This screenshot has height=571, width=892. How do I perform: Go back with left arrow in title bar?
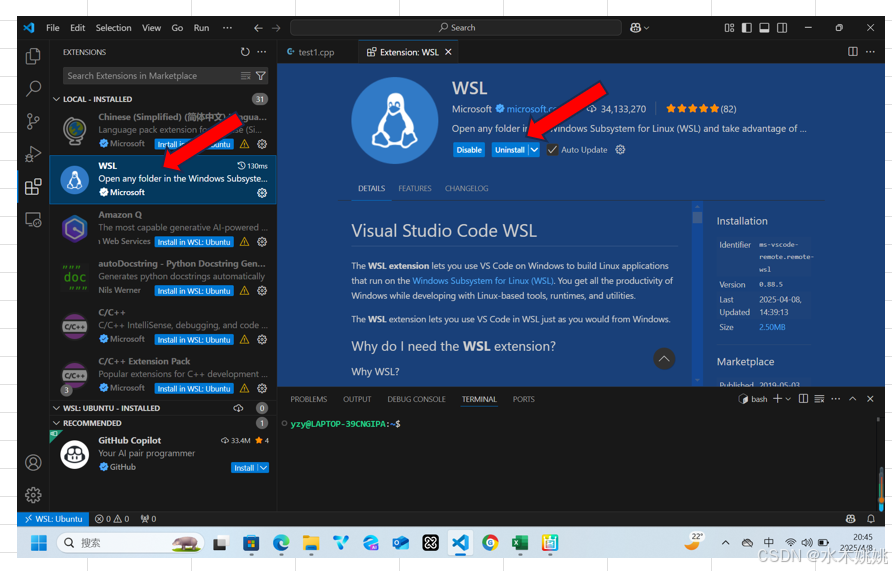258,27
